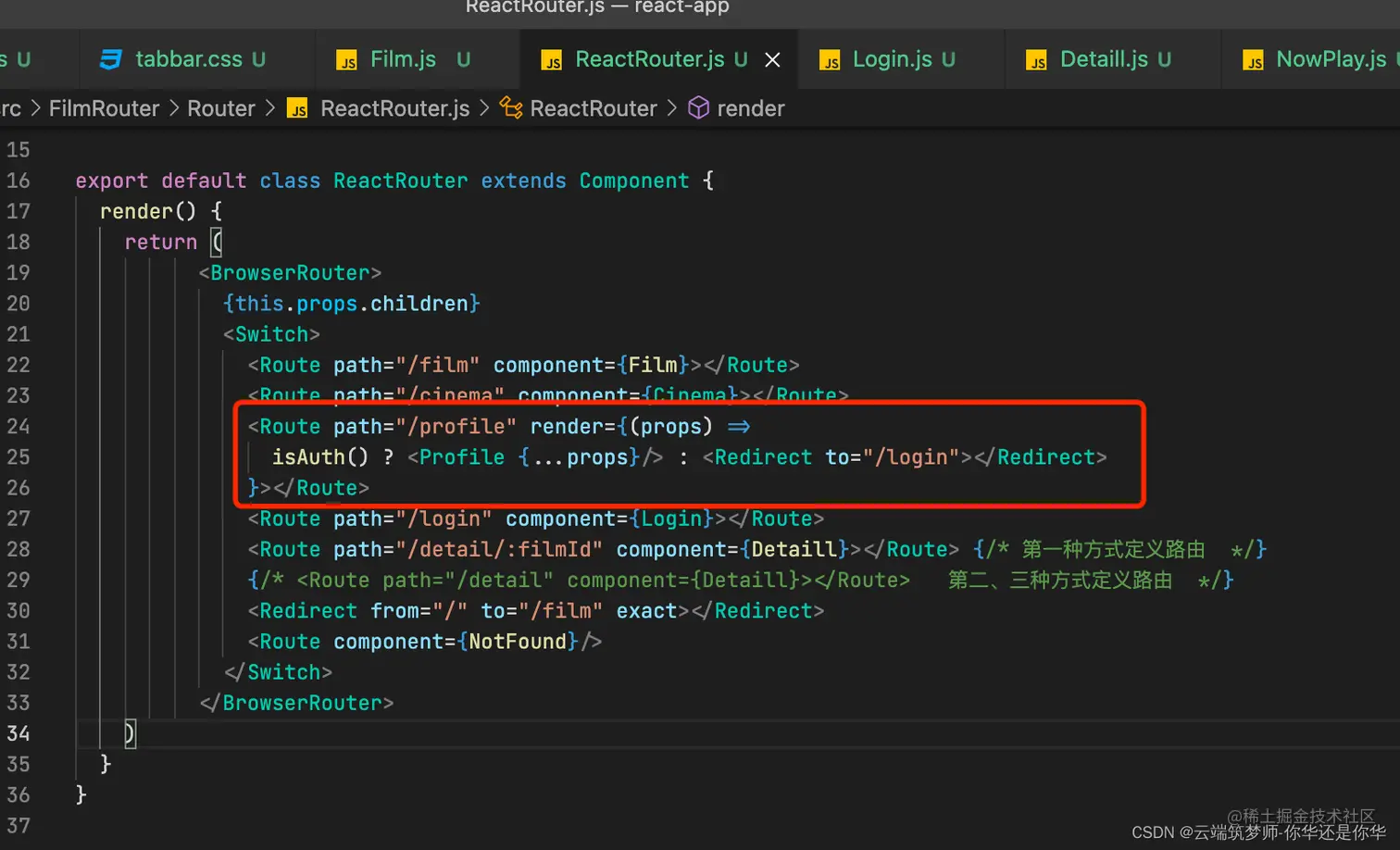Viewport: 1400px width, 850px height.
Task: Close the ReactRouter.js tab
Action: 772,60
